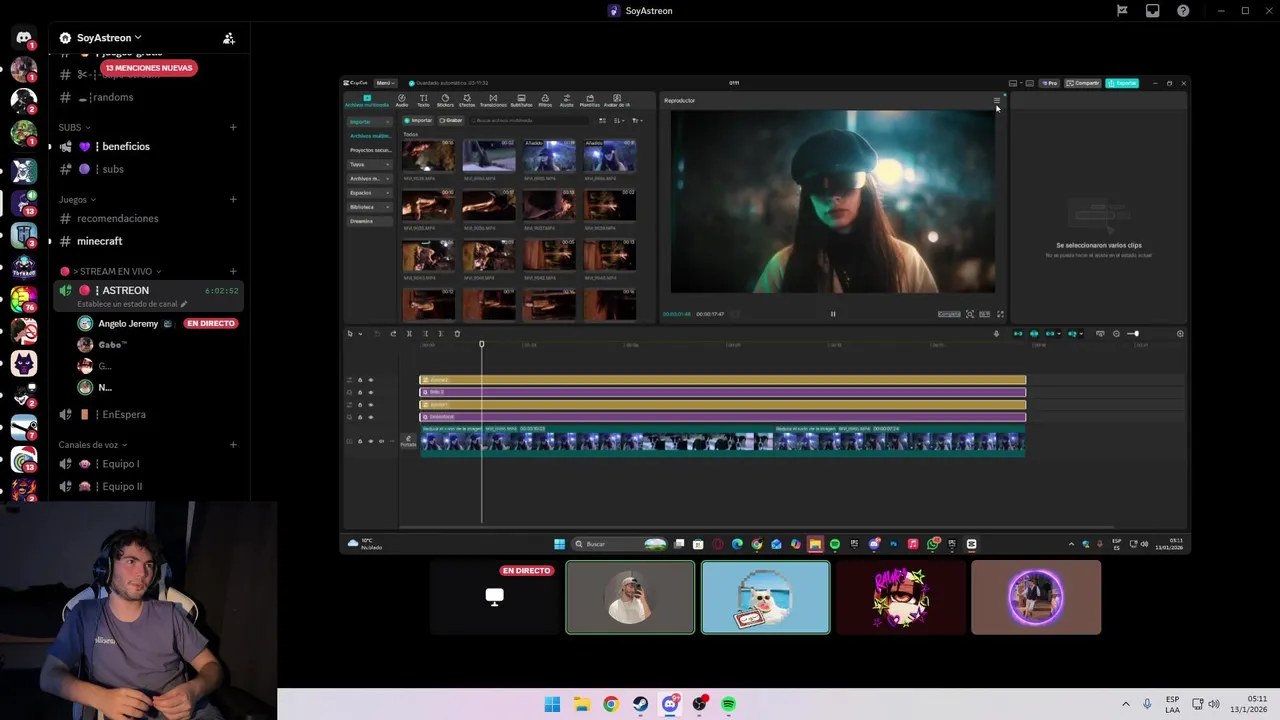
Task: Toggle lock on second yellow track
Action: 360,405
